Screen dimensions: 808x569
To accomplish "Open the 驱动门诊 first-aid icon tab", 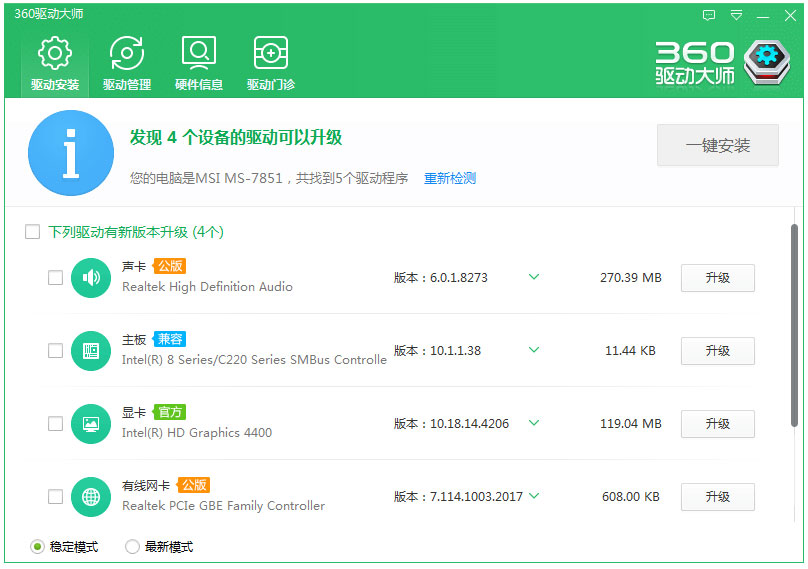I will pos(271,64).
